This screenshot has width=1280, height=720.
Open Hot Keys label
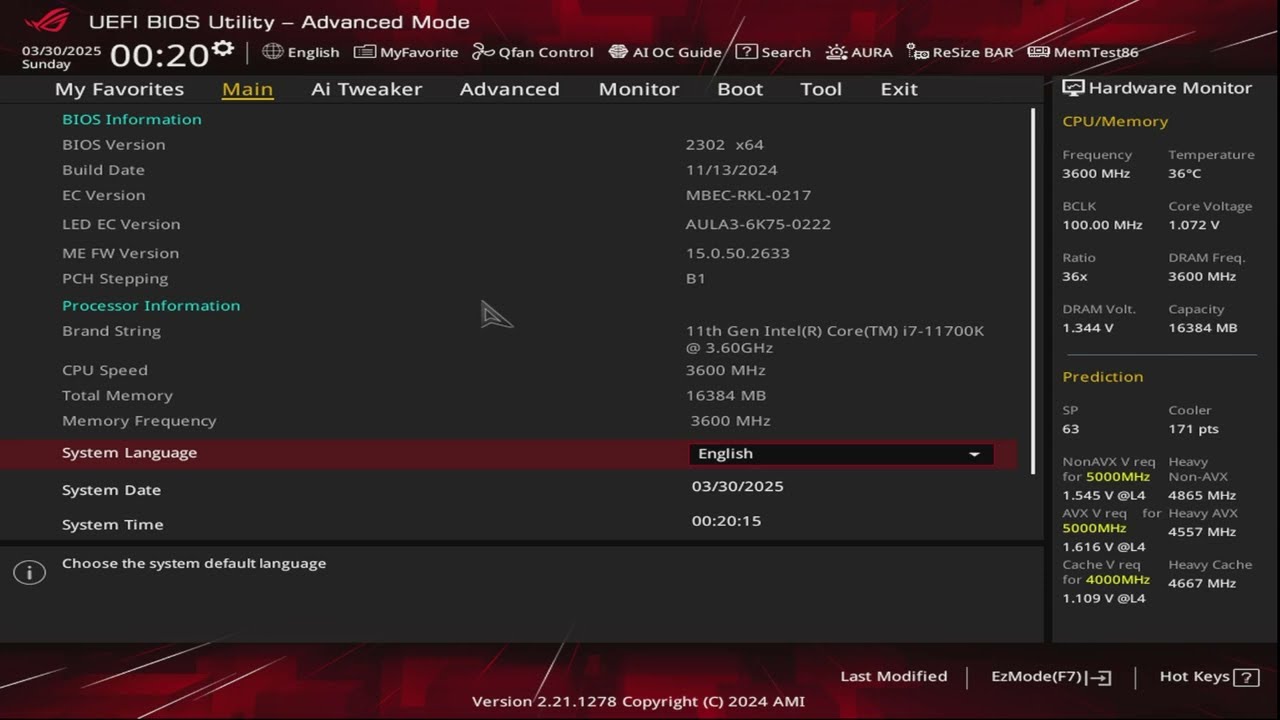point(1194,677)
